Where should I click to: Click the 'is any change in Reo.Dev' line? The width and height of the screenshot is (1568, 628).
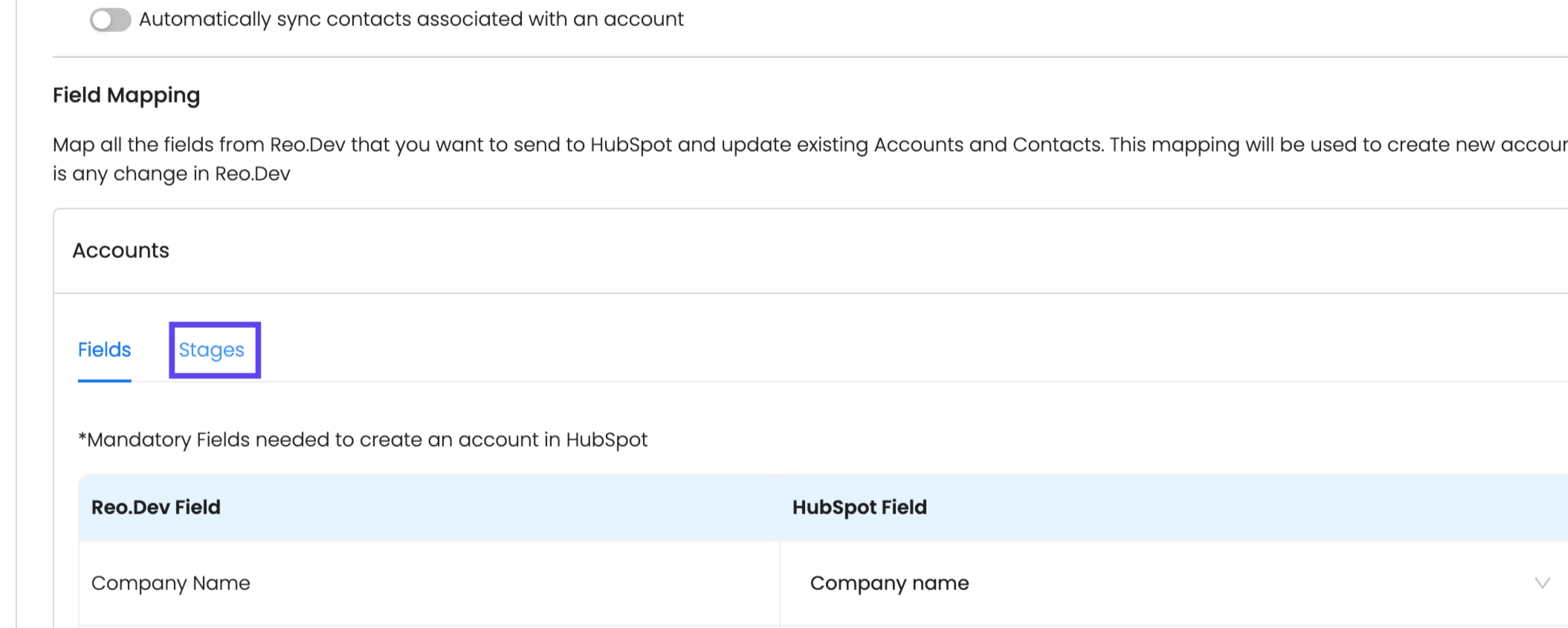tap(171, 174)
